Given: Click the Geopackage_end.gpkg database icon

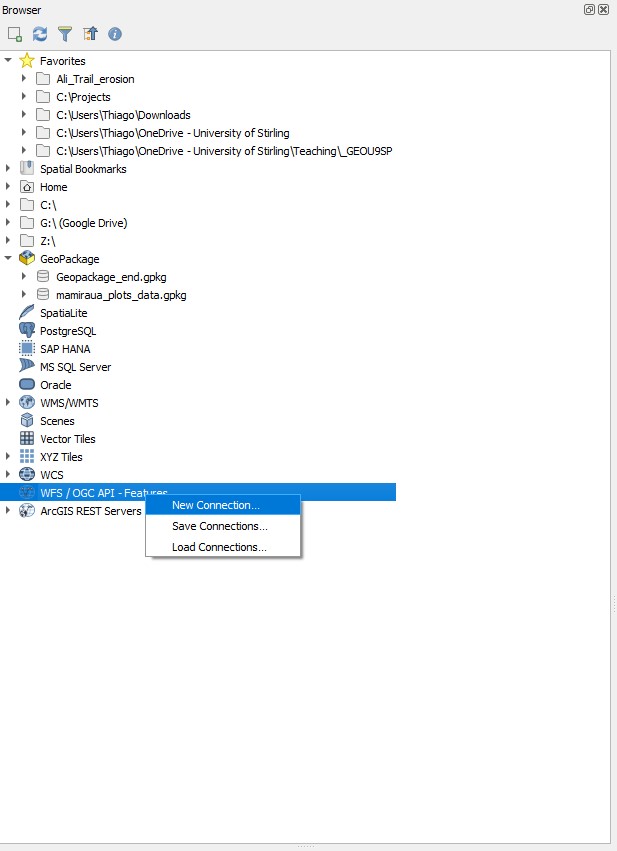Looking at the screenshot, I should tap(43, 276).
